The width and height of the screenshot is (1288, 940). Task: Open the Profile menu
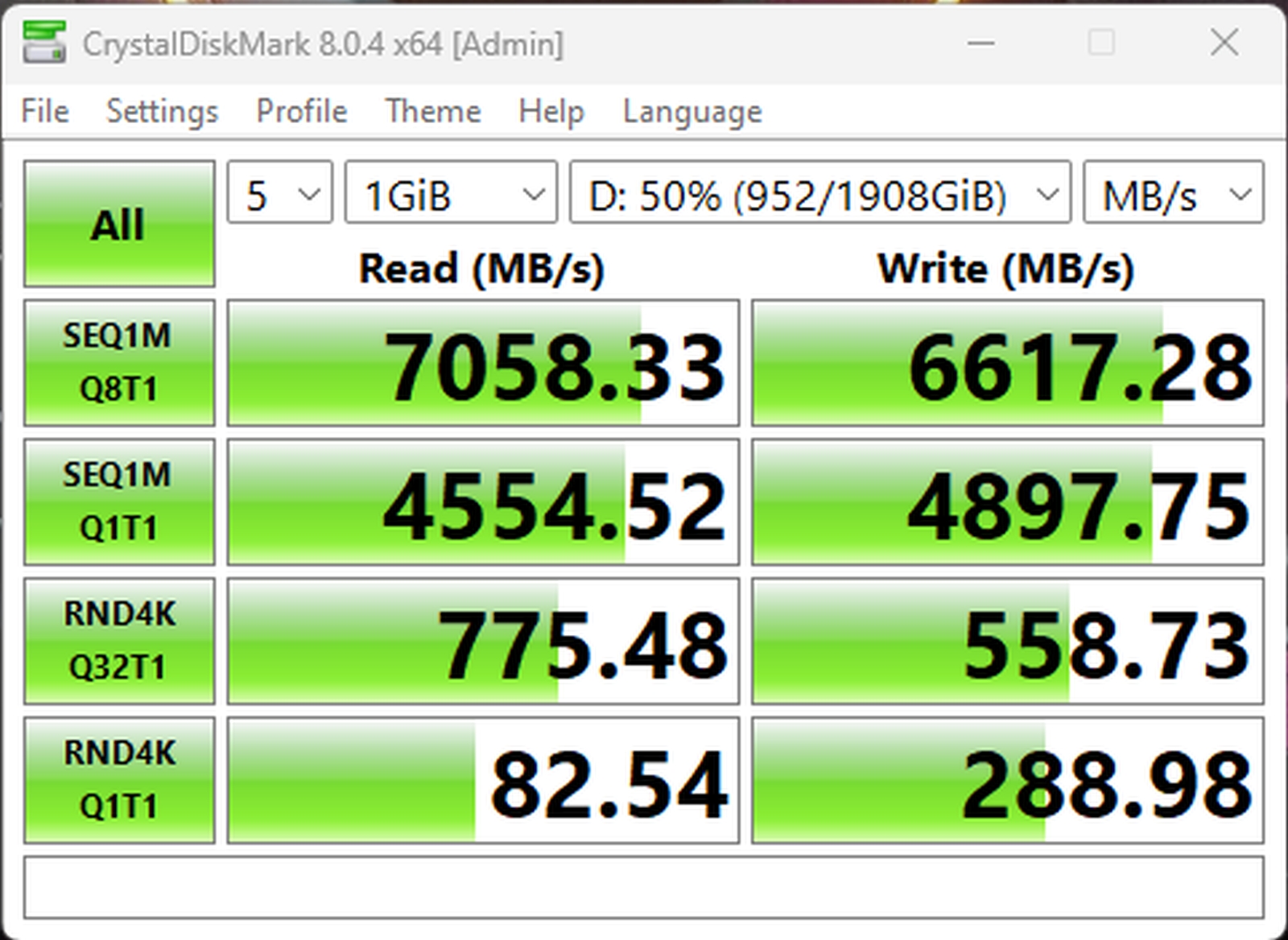(302, 111)
